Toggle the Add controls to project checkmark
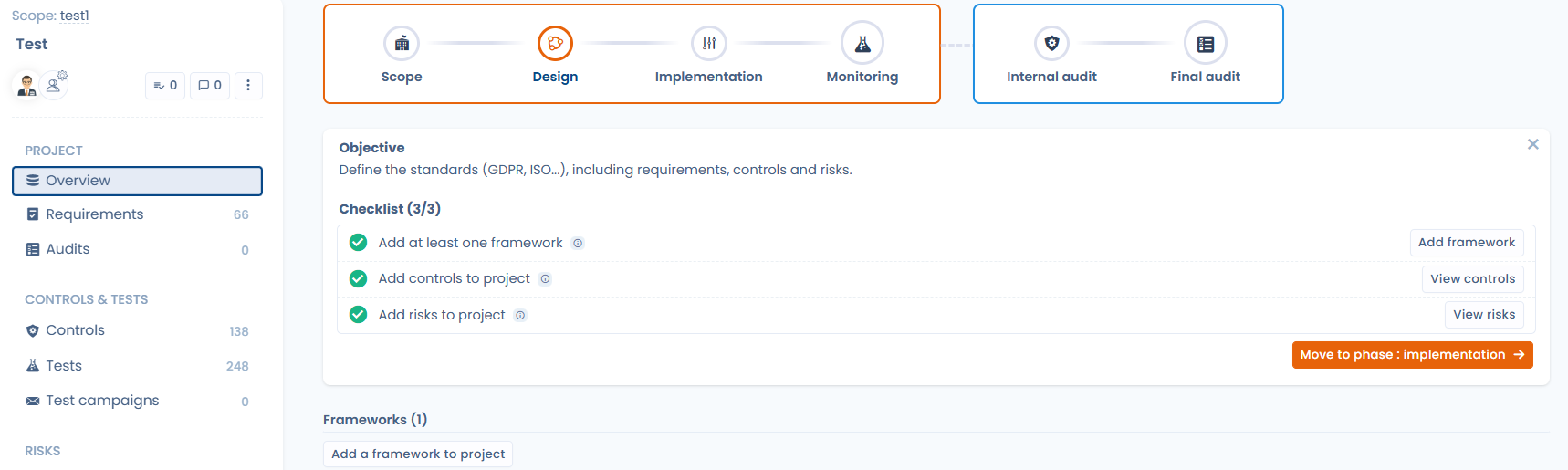The width and height of the screenshot is (1568, 470). 359,278
